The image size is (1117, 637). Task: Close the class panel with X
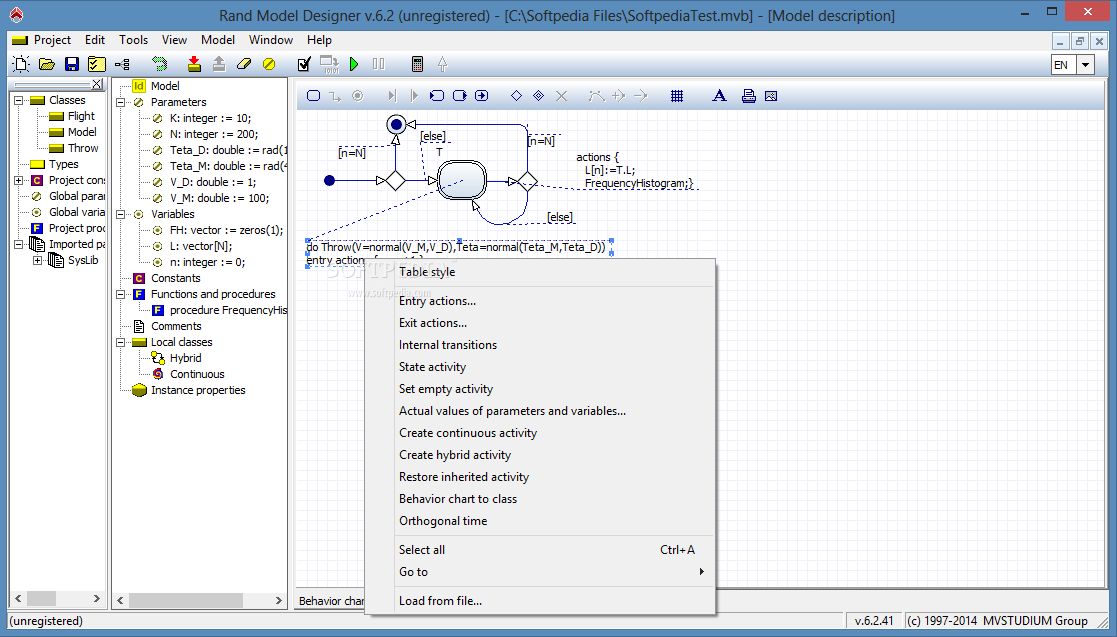click(x=97, y=85)
